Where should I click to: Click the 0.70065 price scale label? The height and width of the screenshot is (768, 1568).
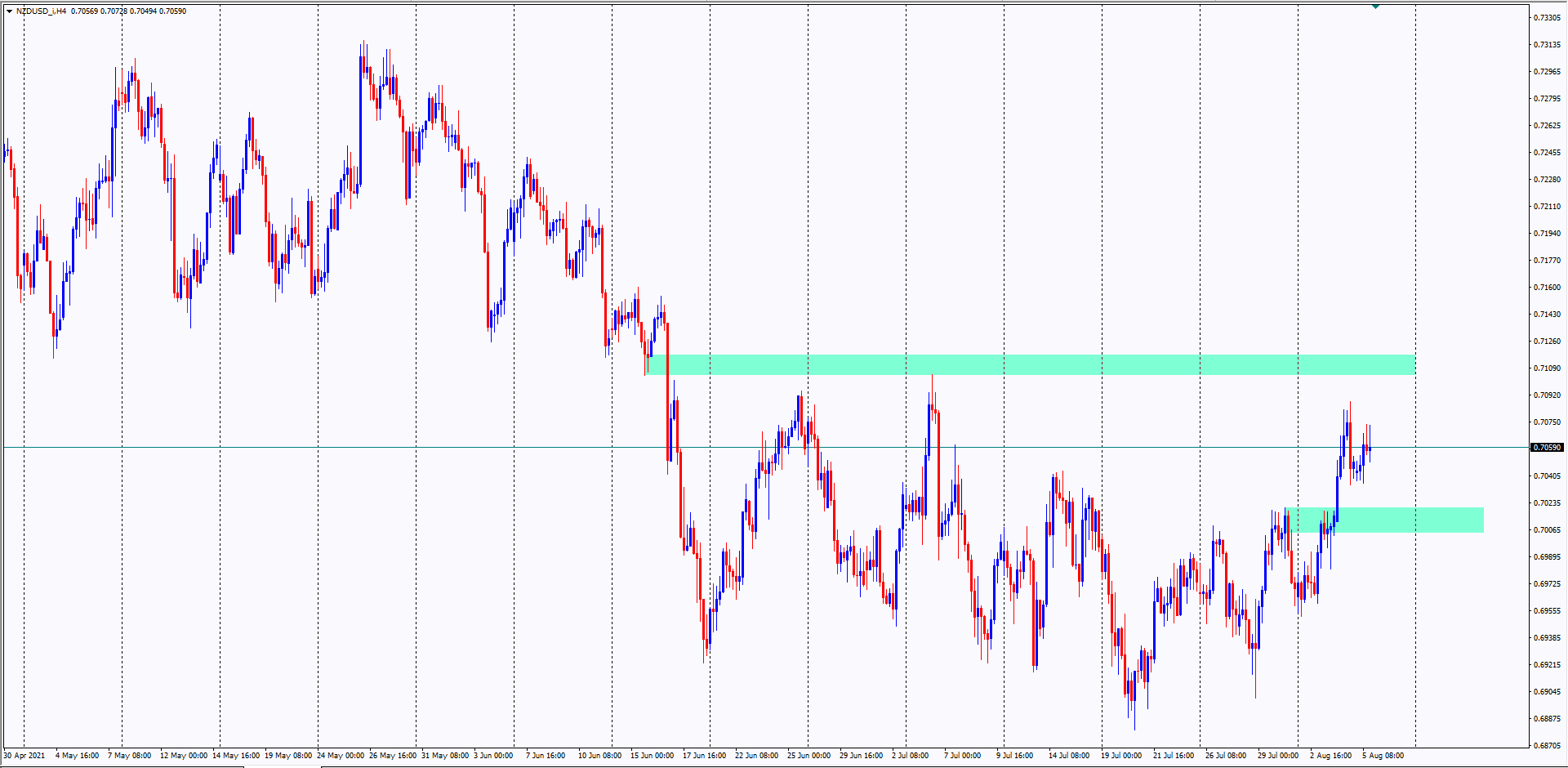(x=1546, y=530)
